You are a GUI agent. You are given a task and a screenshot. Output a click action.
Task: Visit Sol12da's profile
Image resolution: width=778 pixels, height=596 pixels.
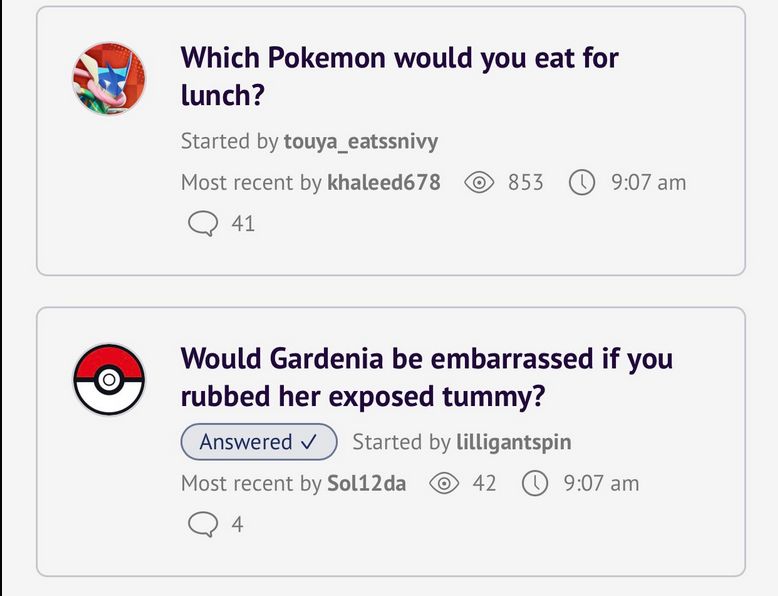coord(366,483)
